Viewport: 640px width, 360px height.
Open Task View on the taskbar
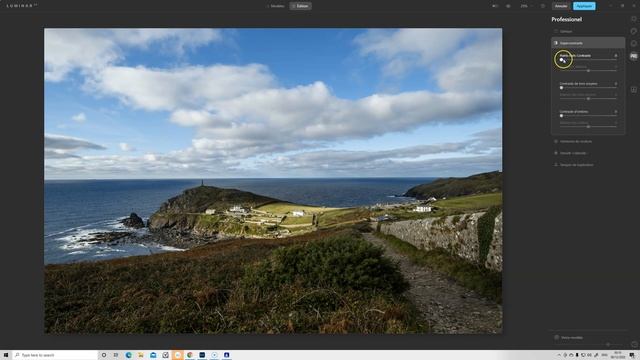116,355
